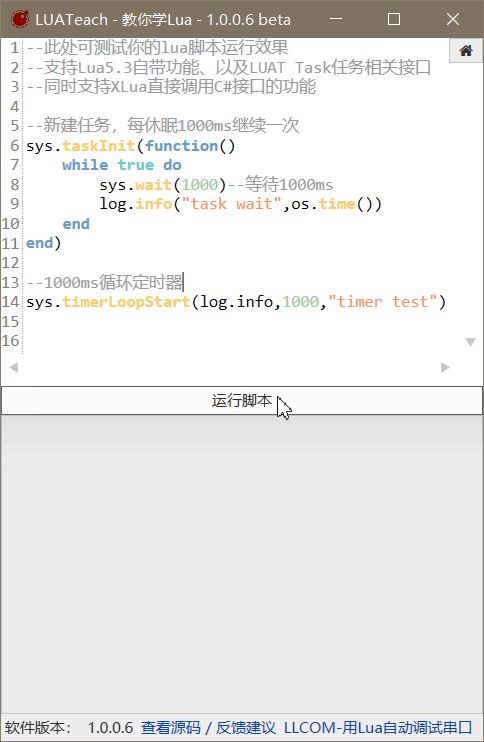The width and height of the screenshot is (484, 742).
Task: Maximize the LUATeach window
Action: click(394, 19)
